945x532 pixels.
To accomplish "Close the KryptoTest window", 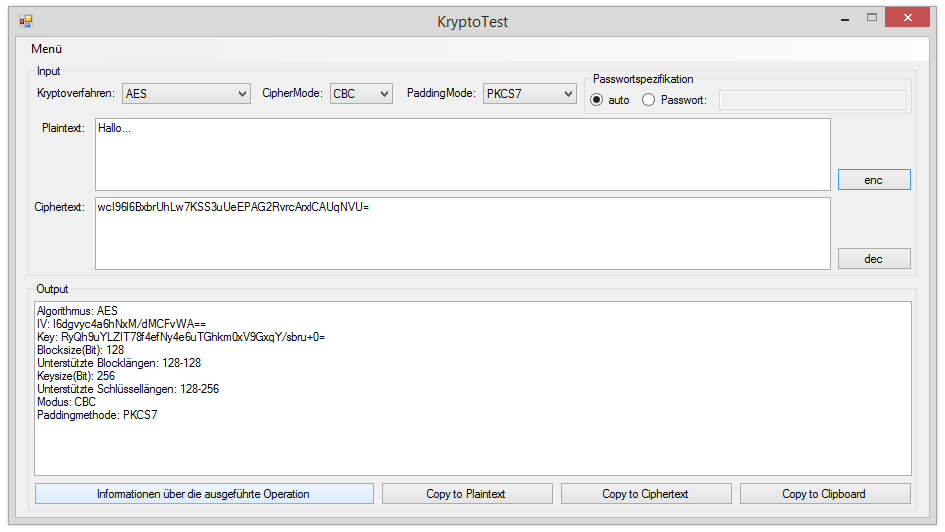I will [x=913, y=18].
